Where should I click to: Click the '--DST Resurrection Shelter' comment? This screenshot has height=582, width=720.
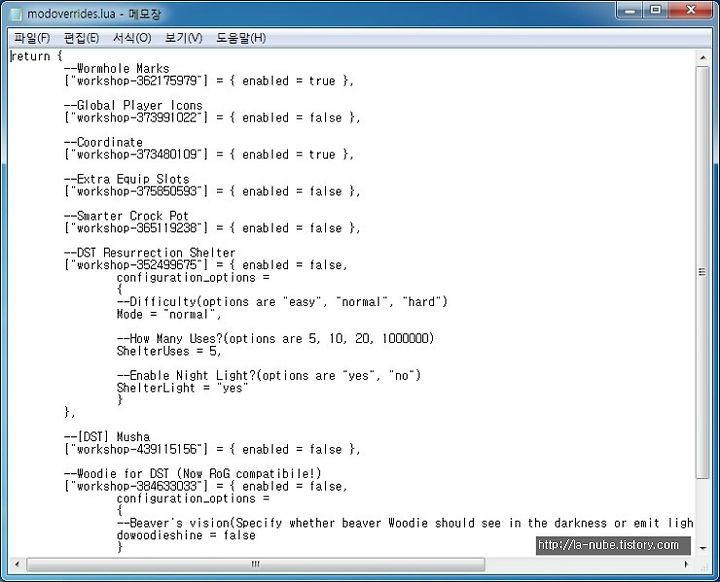(x=150, y=253)
